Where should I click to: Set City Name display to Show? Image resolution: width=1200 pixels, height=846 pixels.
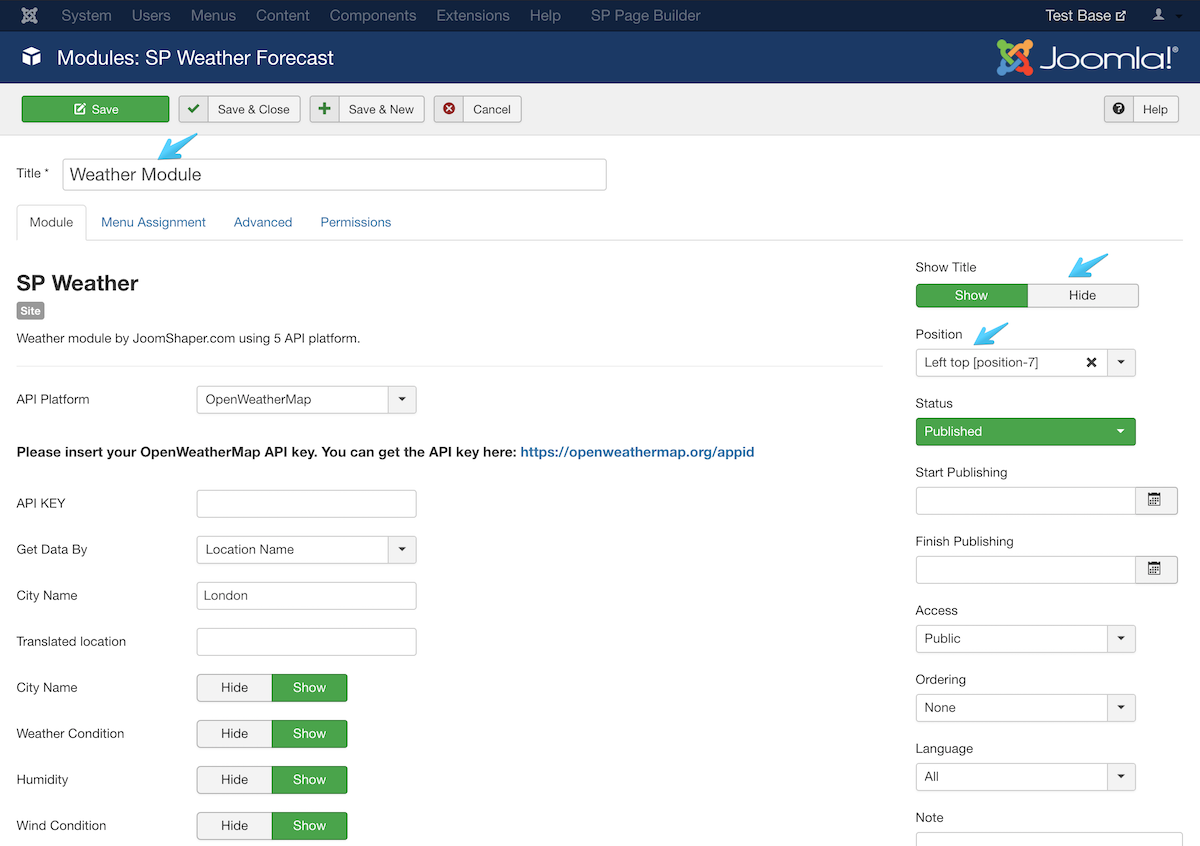[x=309, y=687]
